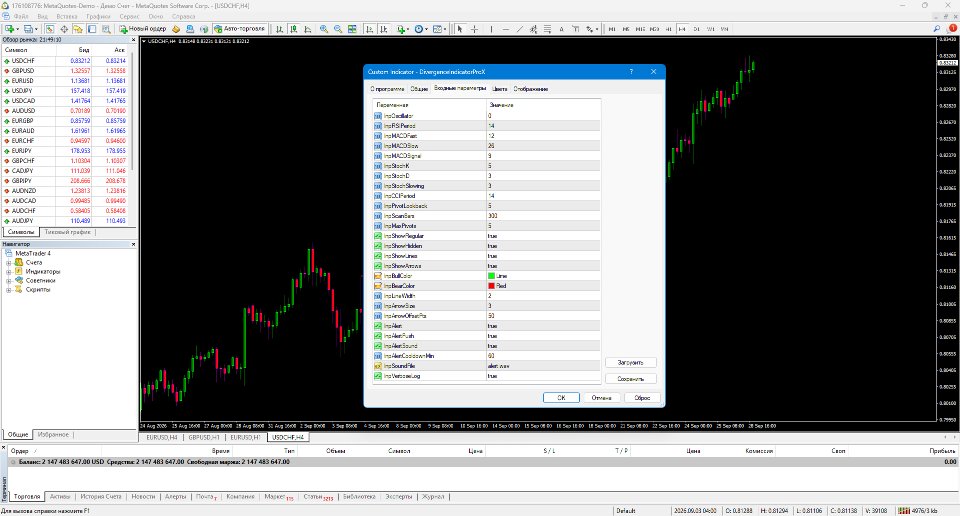This screenshot has height=516, width=960.
Task: Toggle the Chart Shift icon
Action: 383,29
